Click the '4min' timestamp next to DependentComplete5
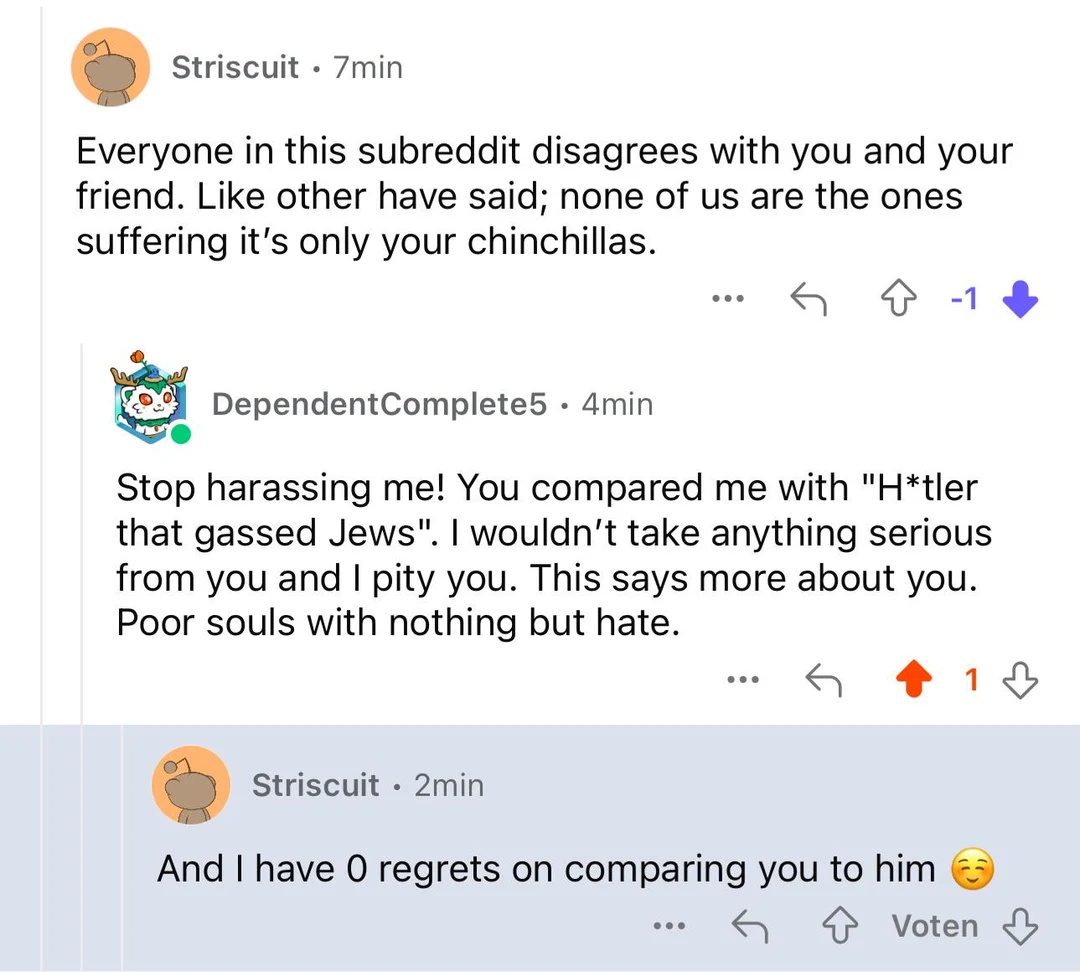Viewport: 1080px width, 972px height. [617, 404]
